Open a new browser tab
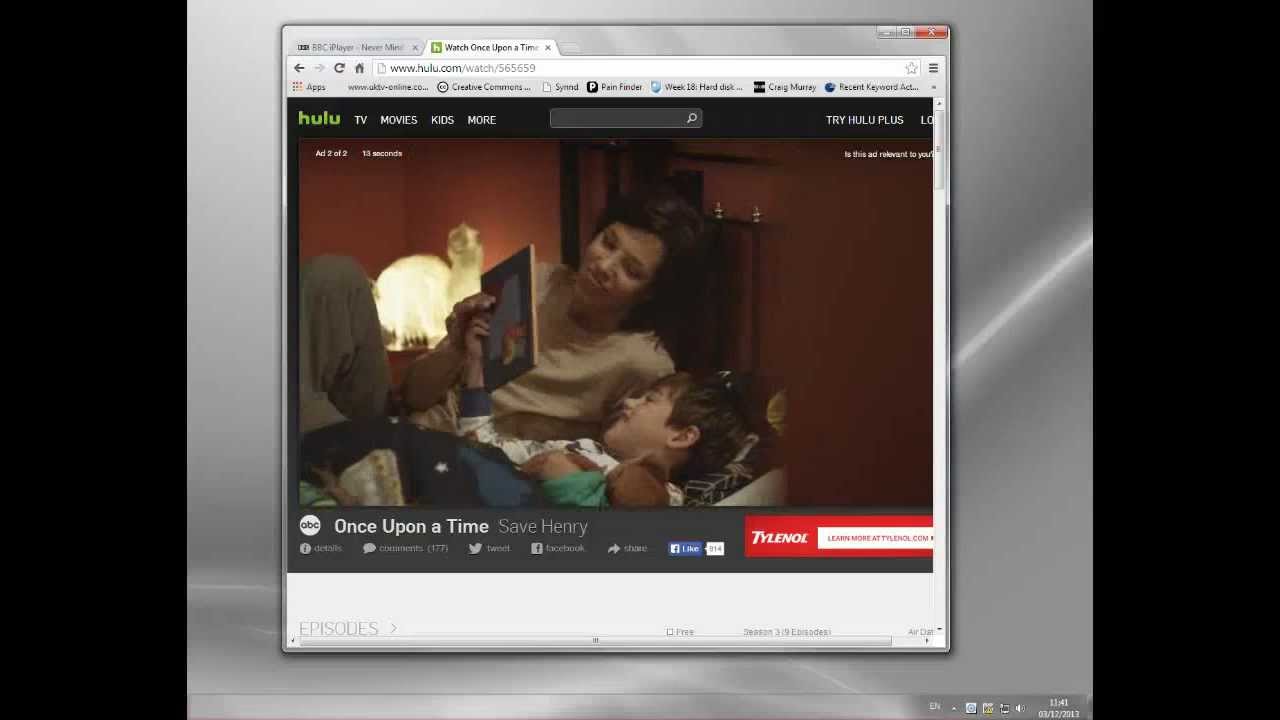Screen dimensions: 1280x720 point(571,47)
